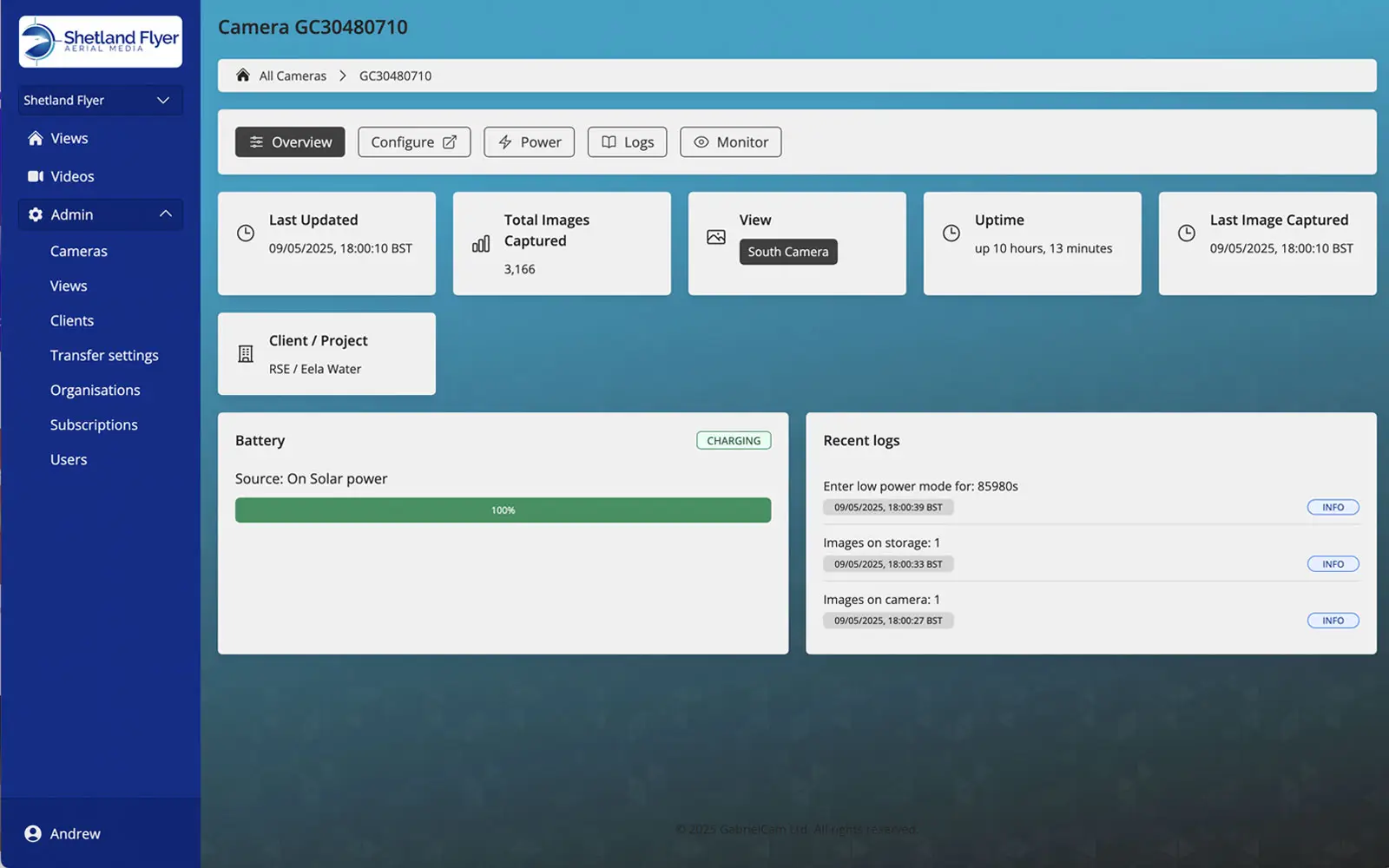Click the Videos camera icon in sidebar

coord(36,175)
